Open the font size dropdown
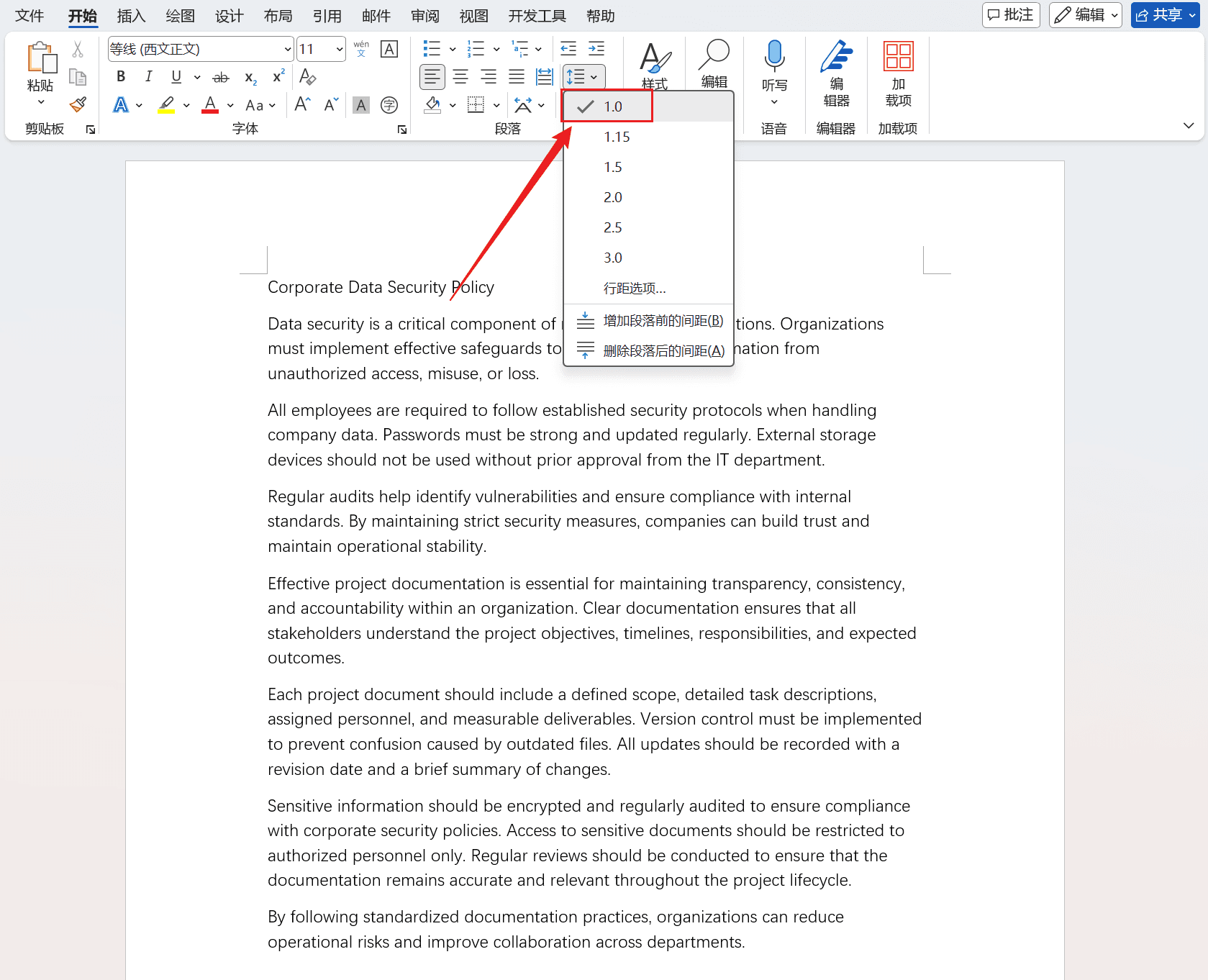The height and width of the screenshot is (980, 1208). coord(340,50)
